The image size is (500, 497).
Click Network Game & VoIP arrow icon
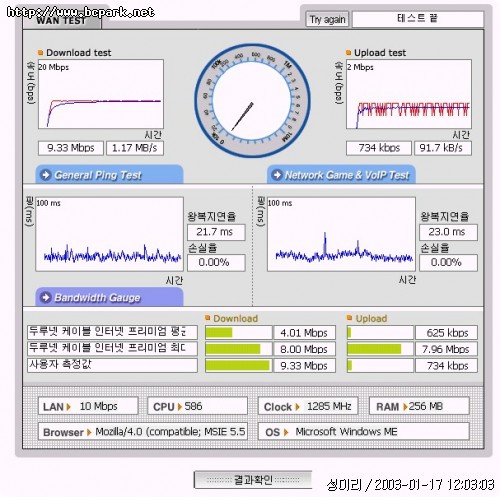tap(277, 175)
